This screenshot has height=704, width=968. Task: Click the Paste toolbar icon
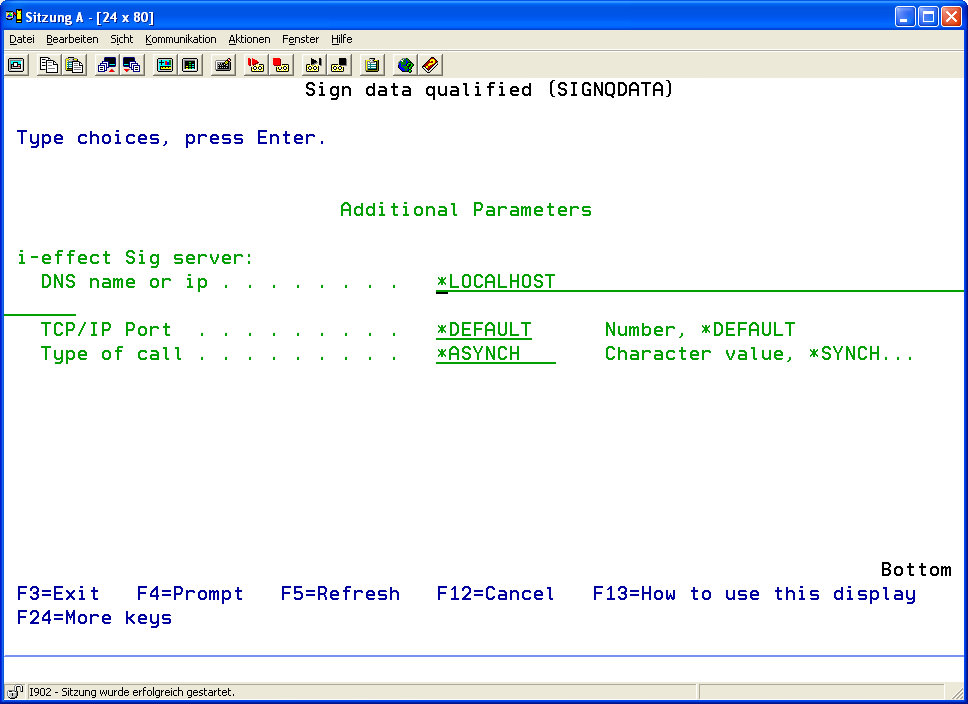(74, 65)
